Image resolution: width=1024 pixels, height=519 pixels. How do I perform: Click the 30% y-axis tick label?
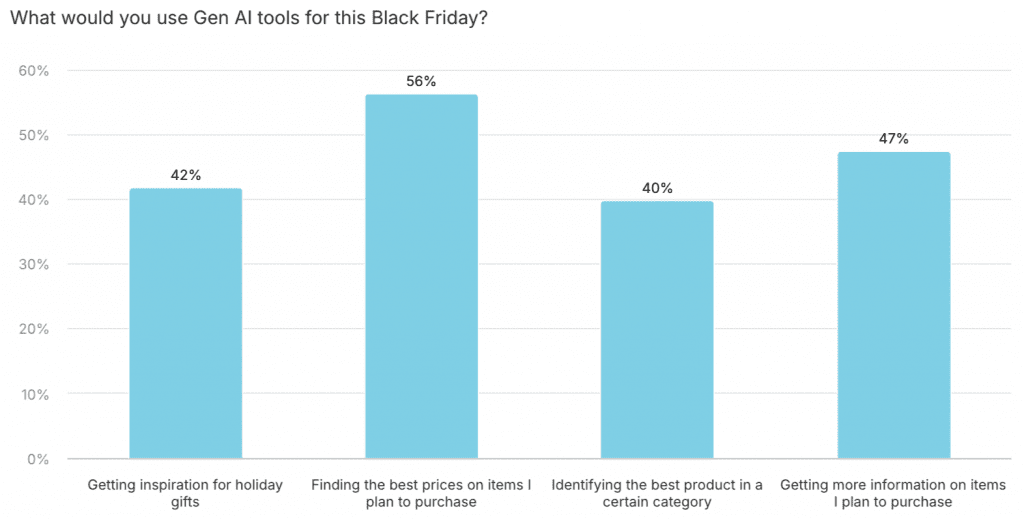[x=34, y=265]
